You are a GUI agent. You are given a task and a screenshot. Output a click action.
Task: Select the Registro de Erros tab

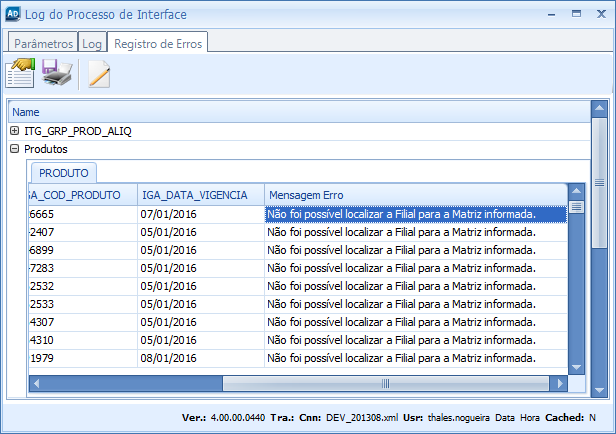(158, 43)
